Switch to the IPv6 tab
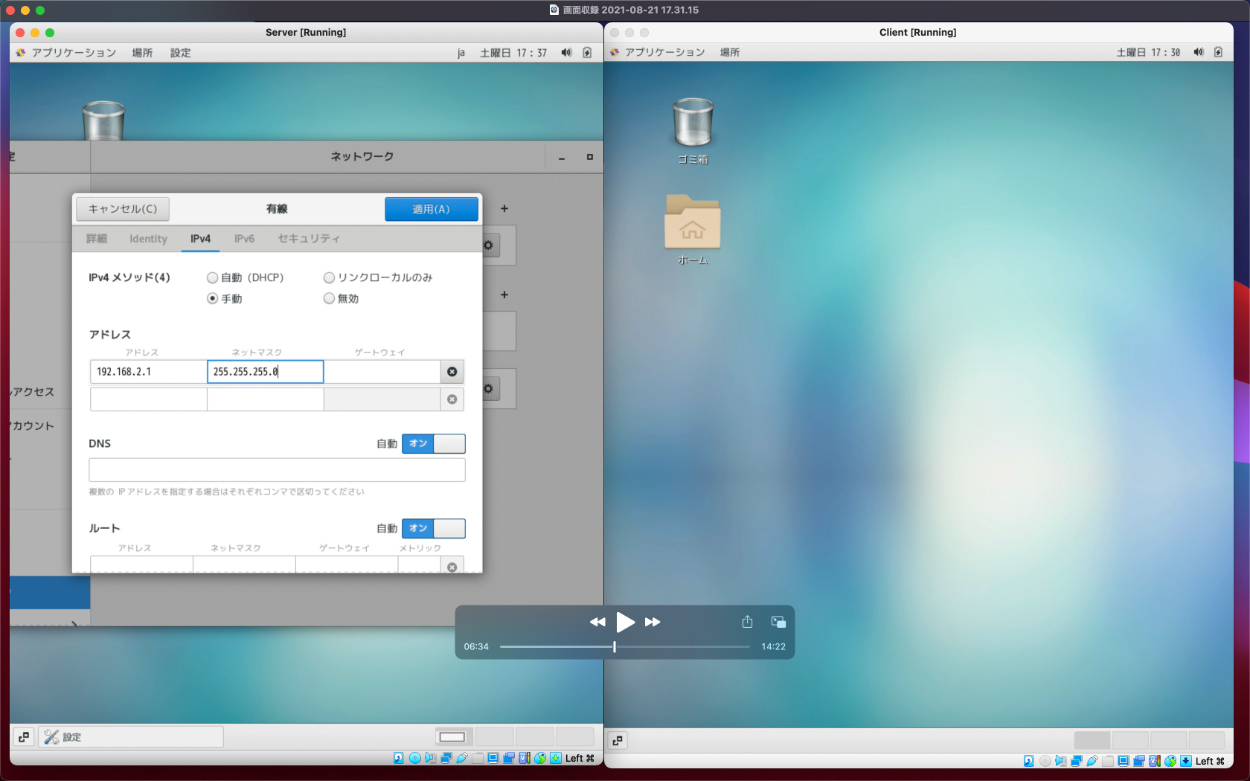 [x=244, y=239]
